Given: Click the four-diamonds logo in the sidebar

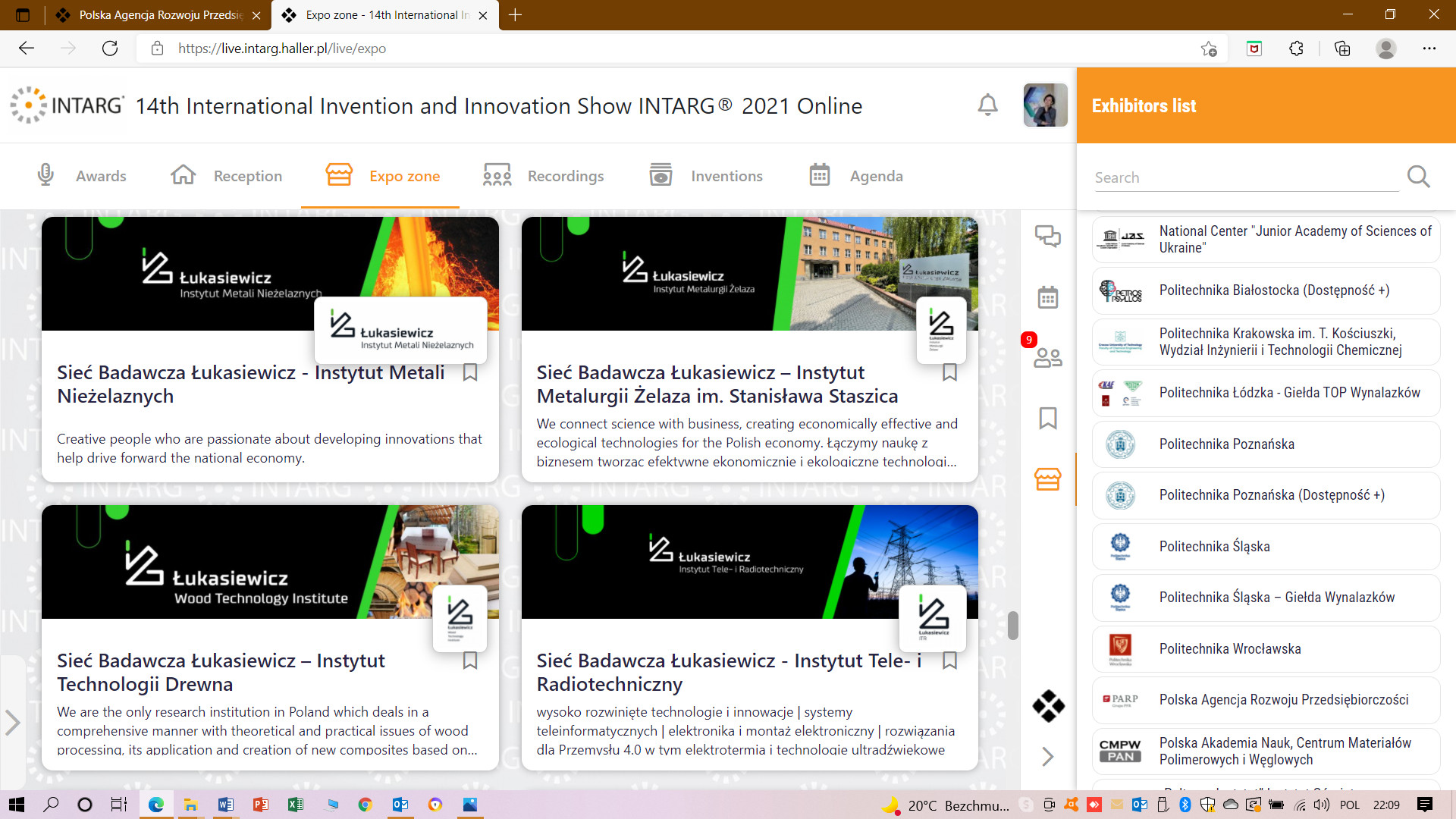Looking at the screenshot, I should point(1048,705).
